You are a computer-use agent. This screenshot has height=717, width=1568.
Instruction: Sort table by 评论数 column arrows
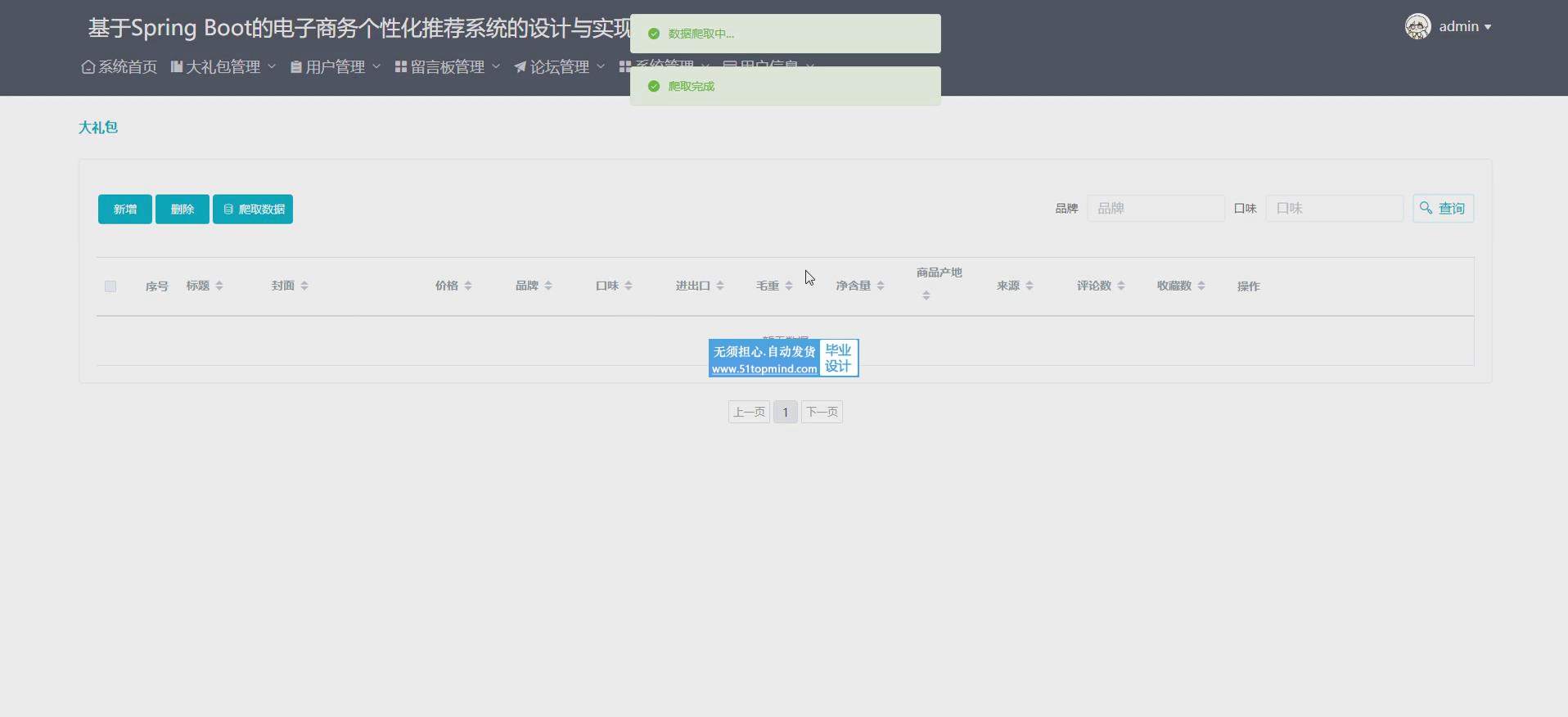(x=1121, y=286)
